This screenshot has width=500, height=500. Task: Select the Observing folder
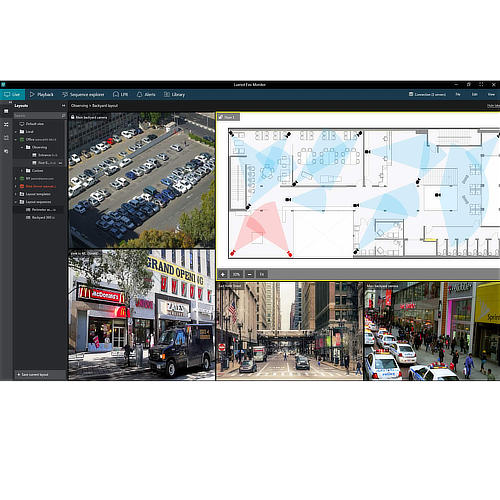point(36,147)
